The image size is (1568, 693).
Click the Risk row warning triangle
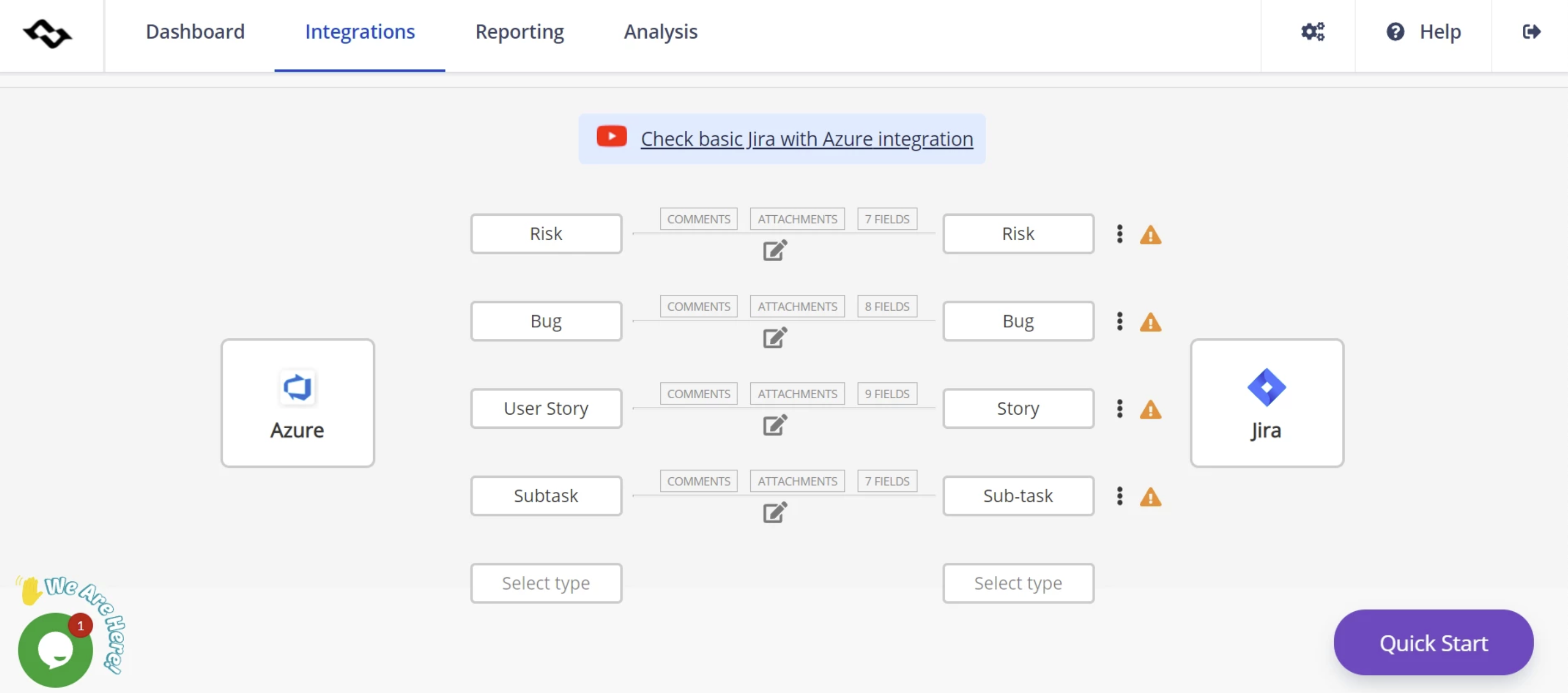(x=1151, y=235)
